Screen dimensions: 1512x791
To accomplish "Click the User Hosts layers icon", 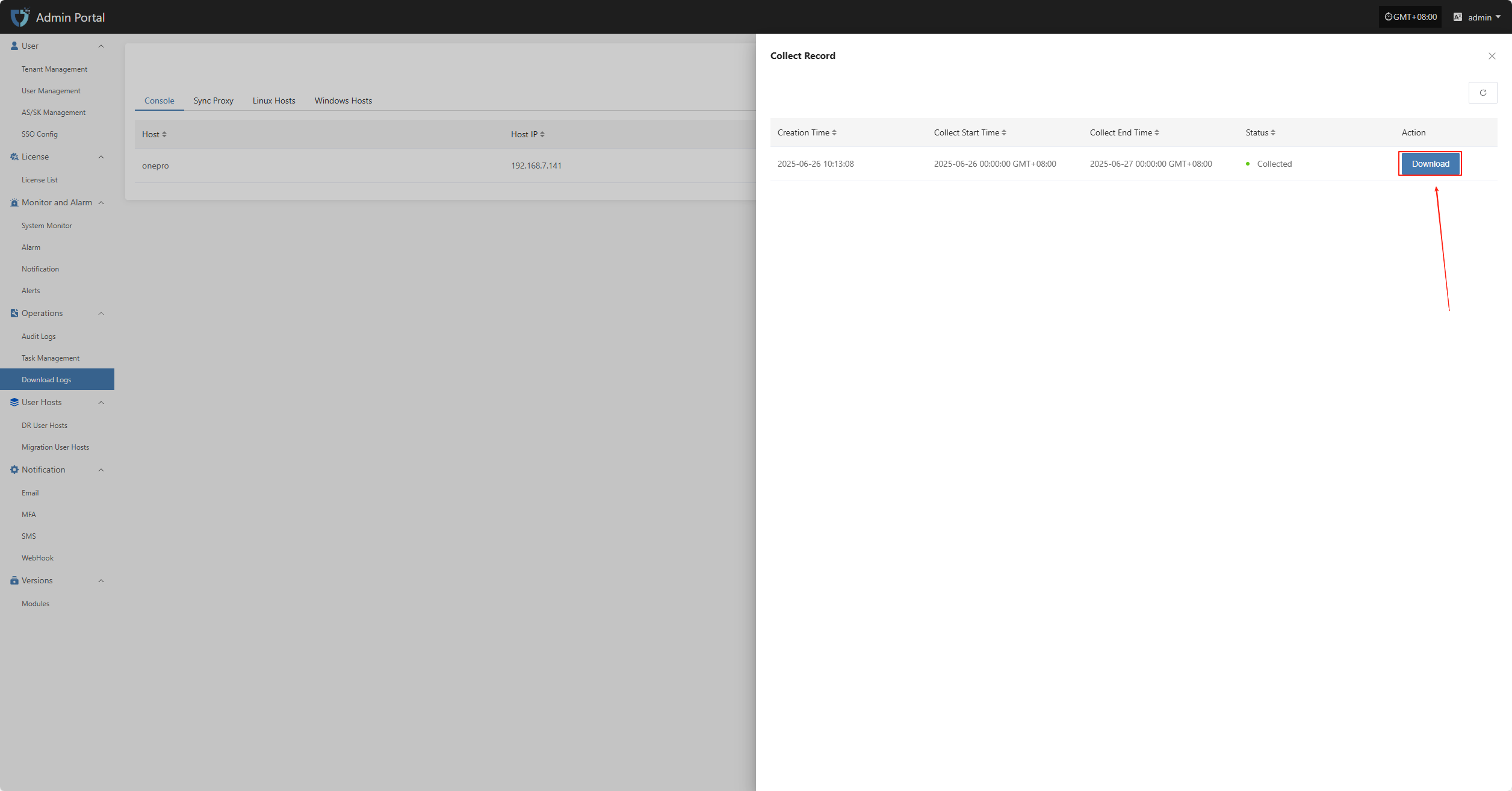I will [14, 402].
